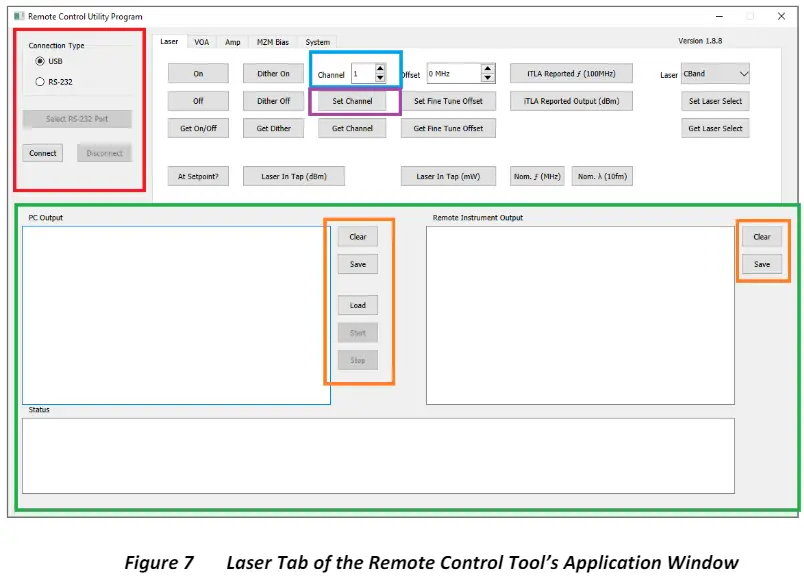The height and width of the screenshot is (582, 804).
Task: Decrease the Offset value with down arrow
Action: click(488, 78)
